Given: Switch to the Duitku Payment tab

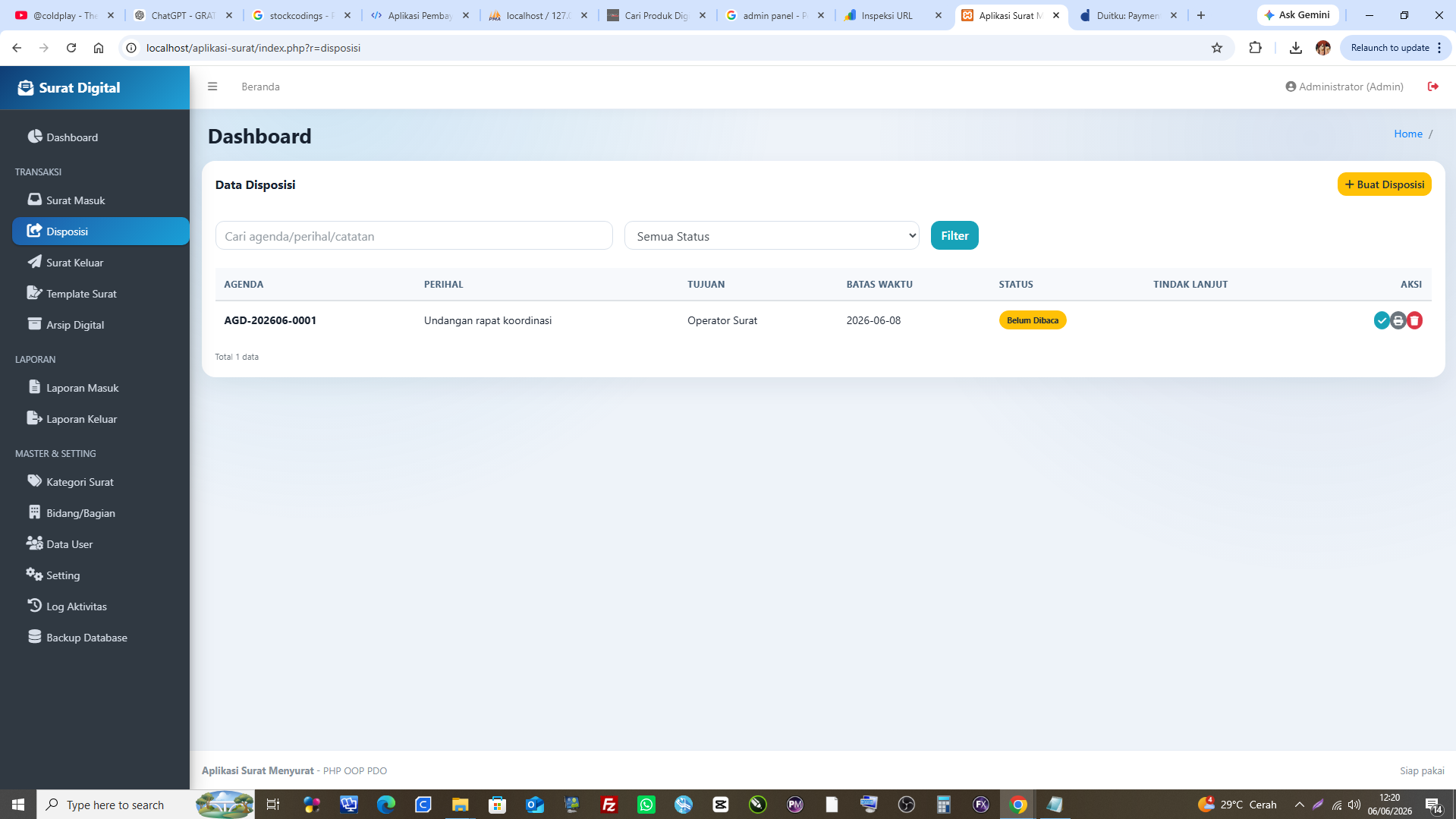Looking at the screenshot, I should [x=1128, y=15].
